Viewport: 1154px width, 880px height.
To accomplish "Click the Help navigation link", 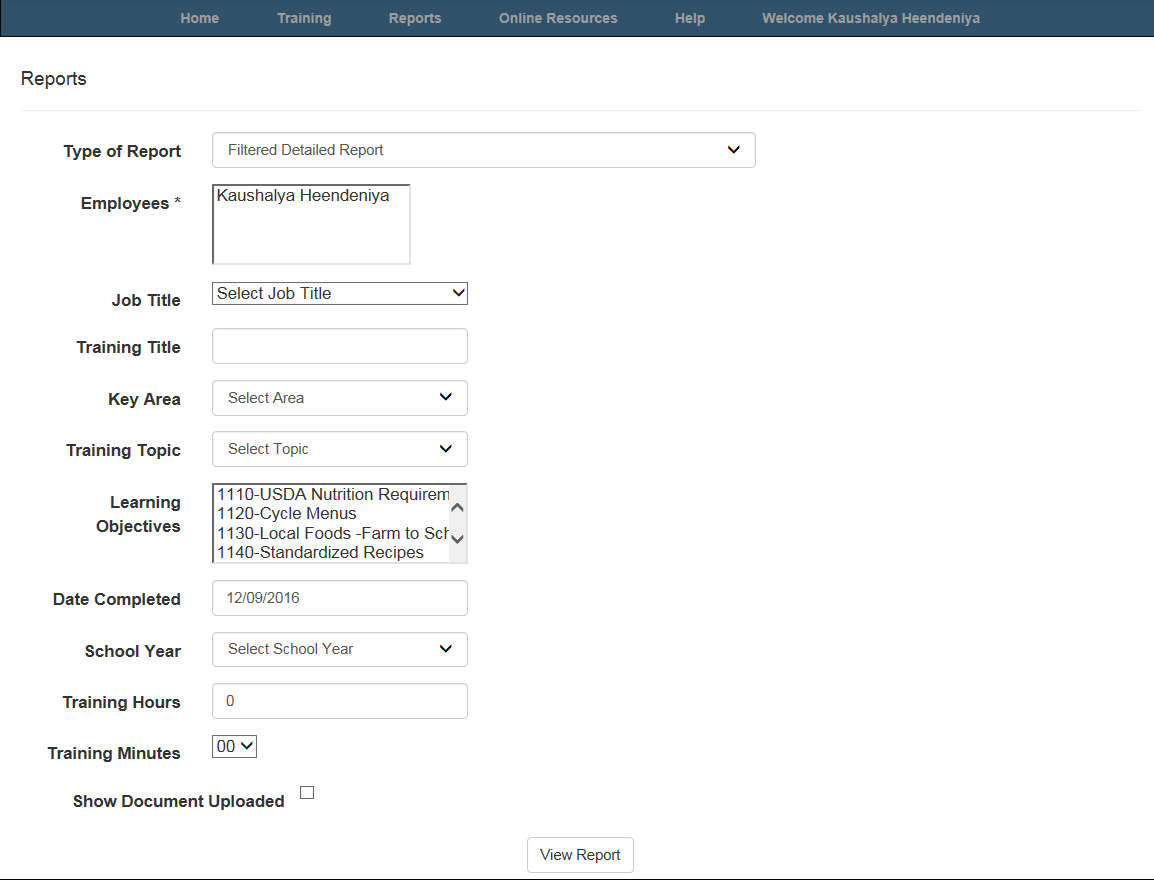I will [x=690, y=18].
